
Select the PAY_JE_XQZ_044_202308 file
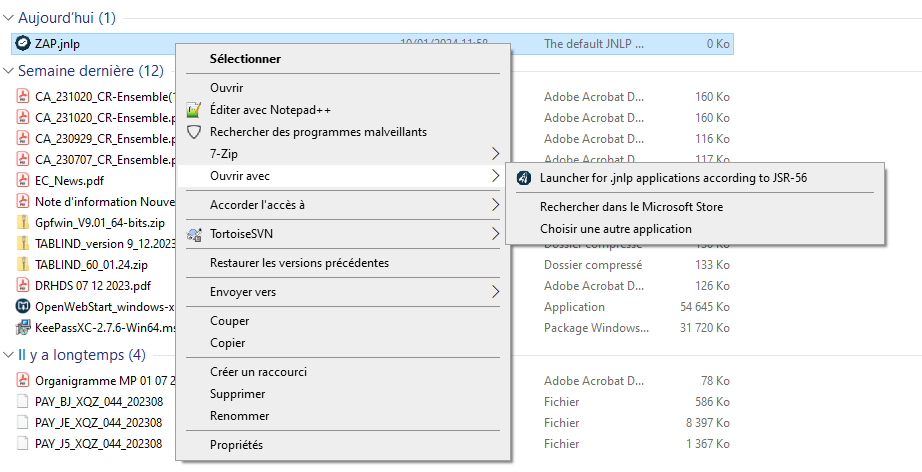tap(98, 423)
